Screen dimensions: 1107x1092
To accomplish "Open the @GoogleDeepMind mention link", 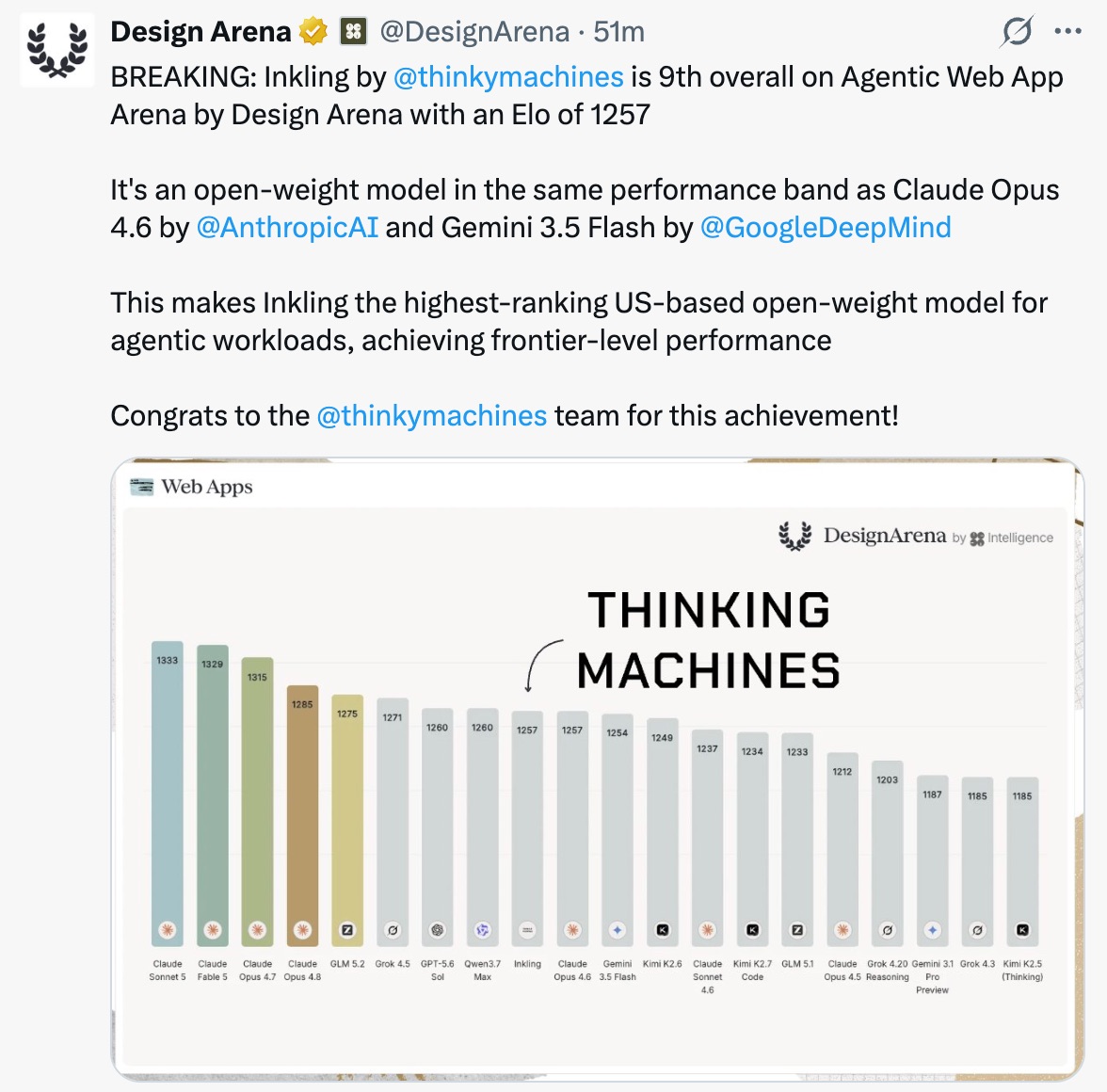I will (826, 227).
